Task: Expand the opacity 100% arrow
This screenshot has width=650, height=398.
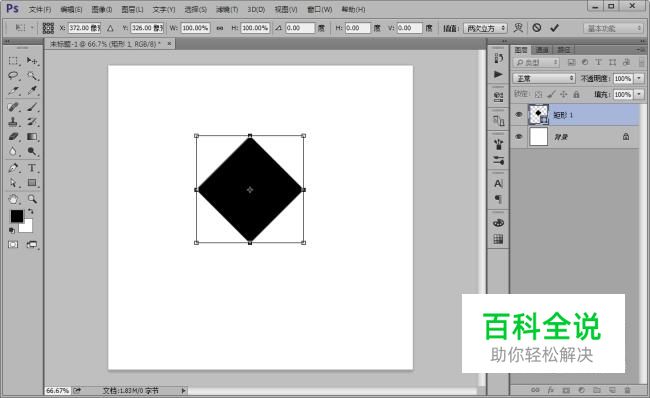Action: 639,78
